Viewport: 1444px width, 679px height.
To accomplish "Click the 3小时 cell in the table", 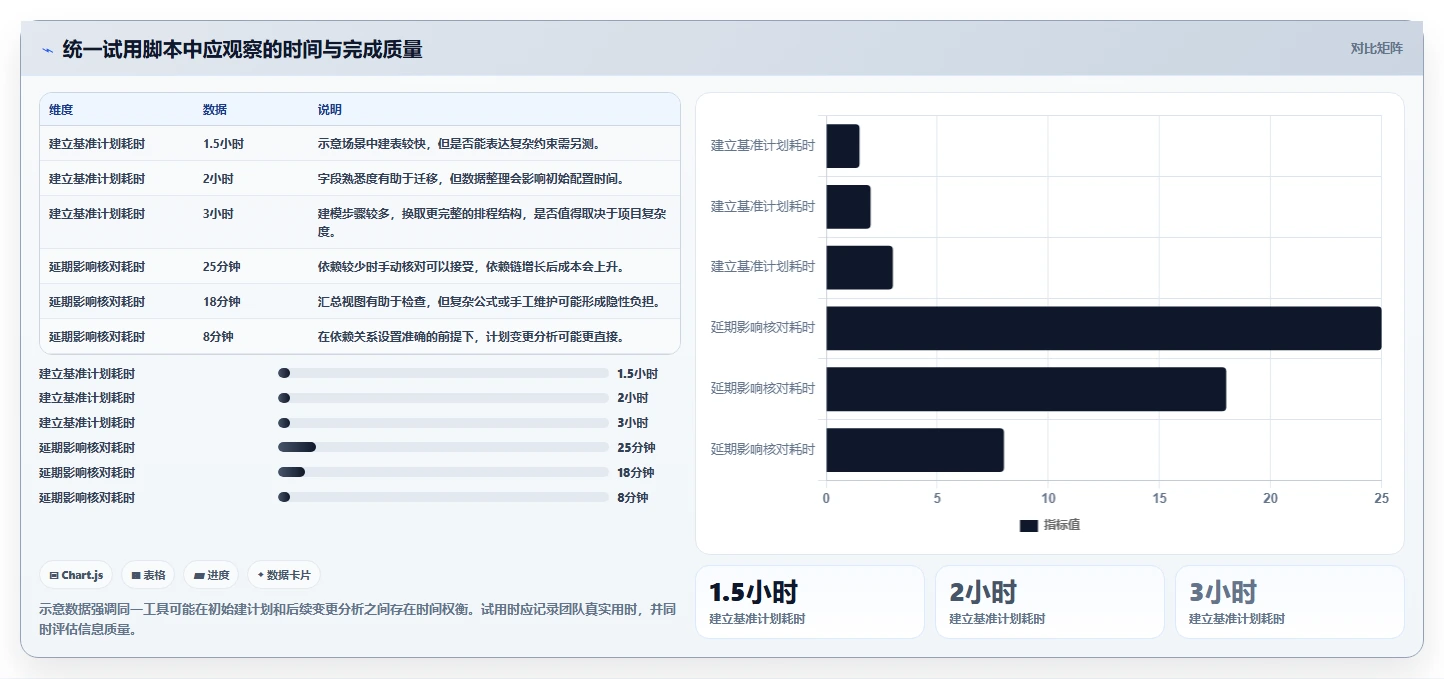I will [218, 214].
